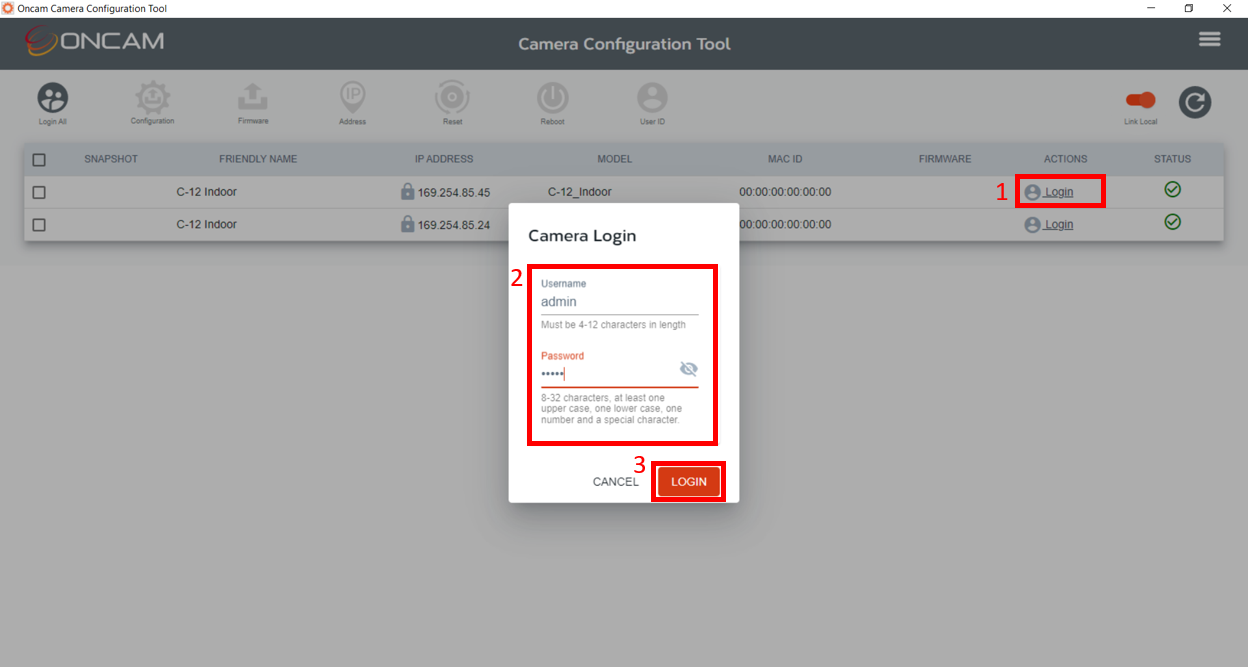Image resolution: width=1249 pixels, height=667 pixels.
Task: Click the Login All icon
Action: [52, 98]
